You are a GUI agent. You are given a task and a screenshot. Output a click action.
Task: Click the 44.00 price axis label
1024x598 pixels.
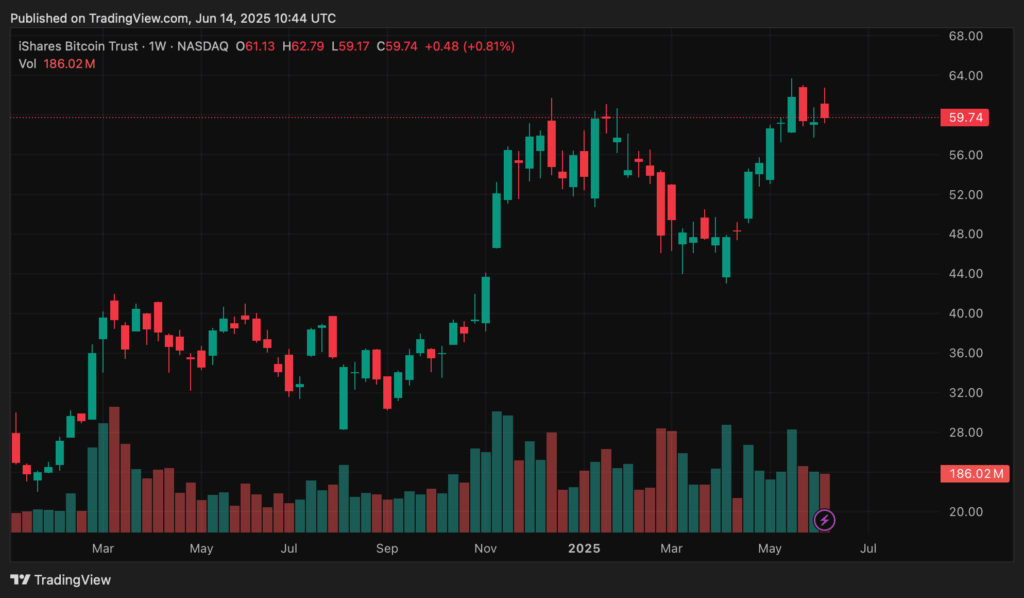[x=966, y=274]
